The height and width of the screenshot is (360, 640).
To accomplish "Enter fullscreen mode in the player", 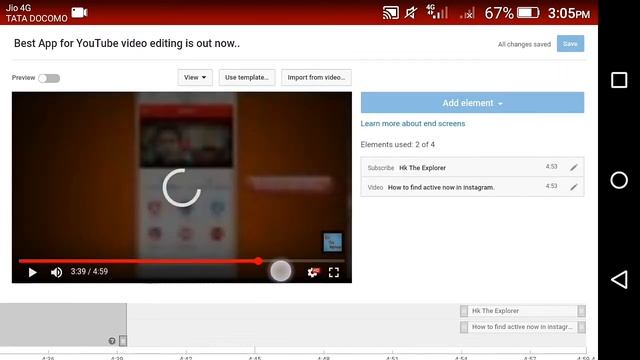I will pyautogui.click(x=334, y=272).
